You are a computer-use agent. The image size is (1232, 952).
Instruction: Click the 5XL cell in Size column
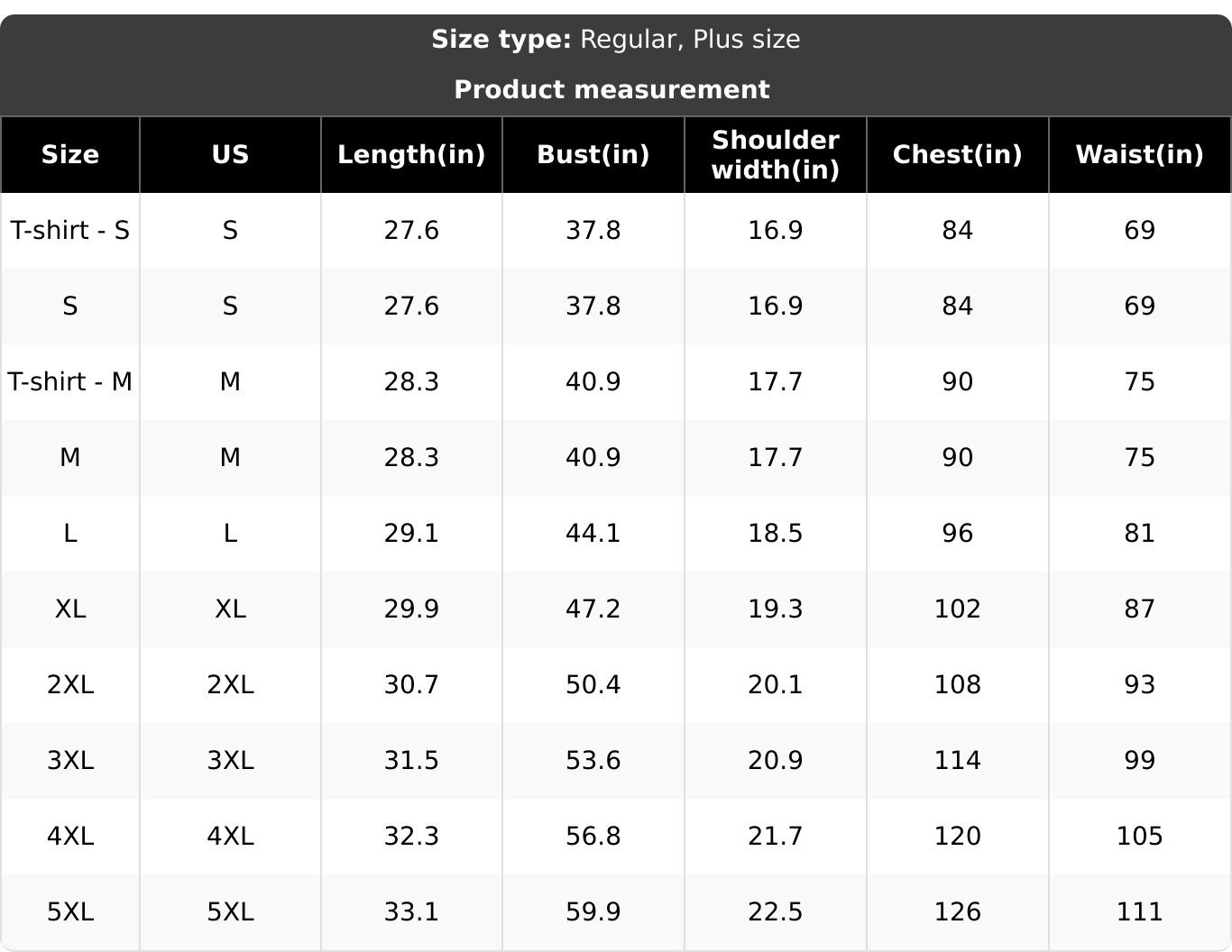(70, 911)
